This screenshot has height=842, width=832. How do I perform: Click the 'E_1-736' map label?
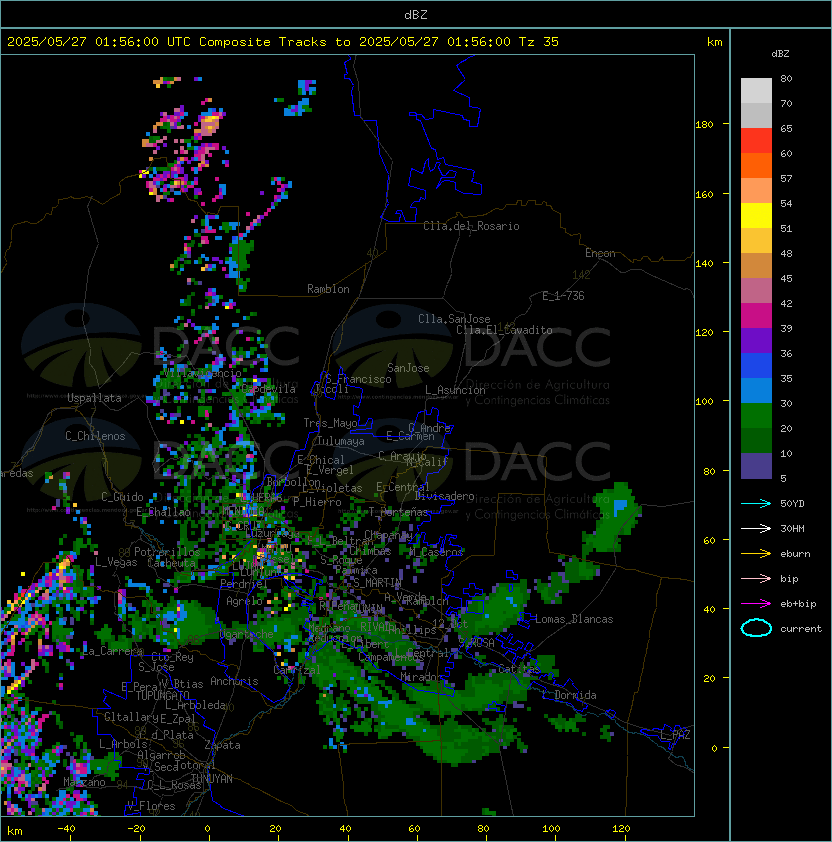pyautogui.click(x=563, y=296)
